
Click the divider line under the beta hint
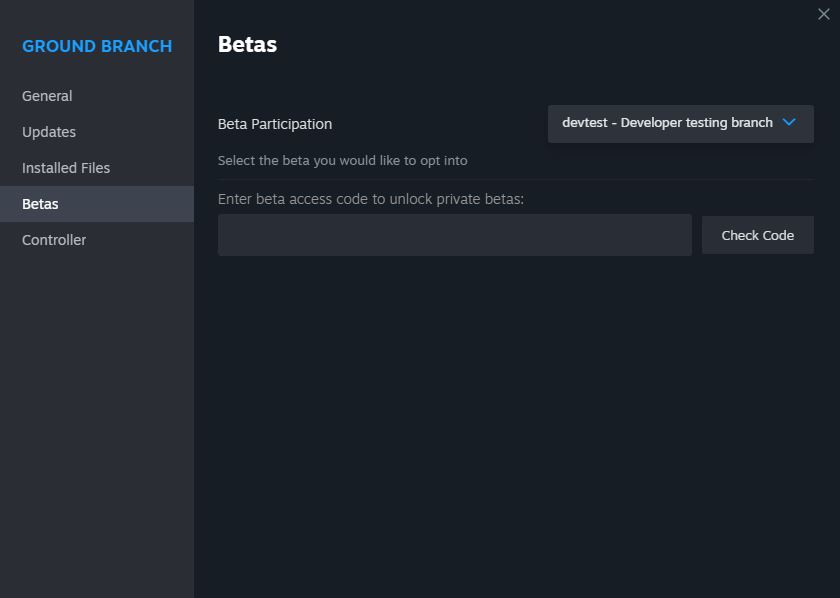(x=515, y=180)
